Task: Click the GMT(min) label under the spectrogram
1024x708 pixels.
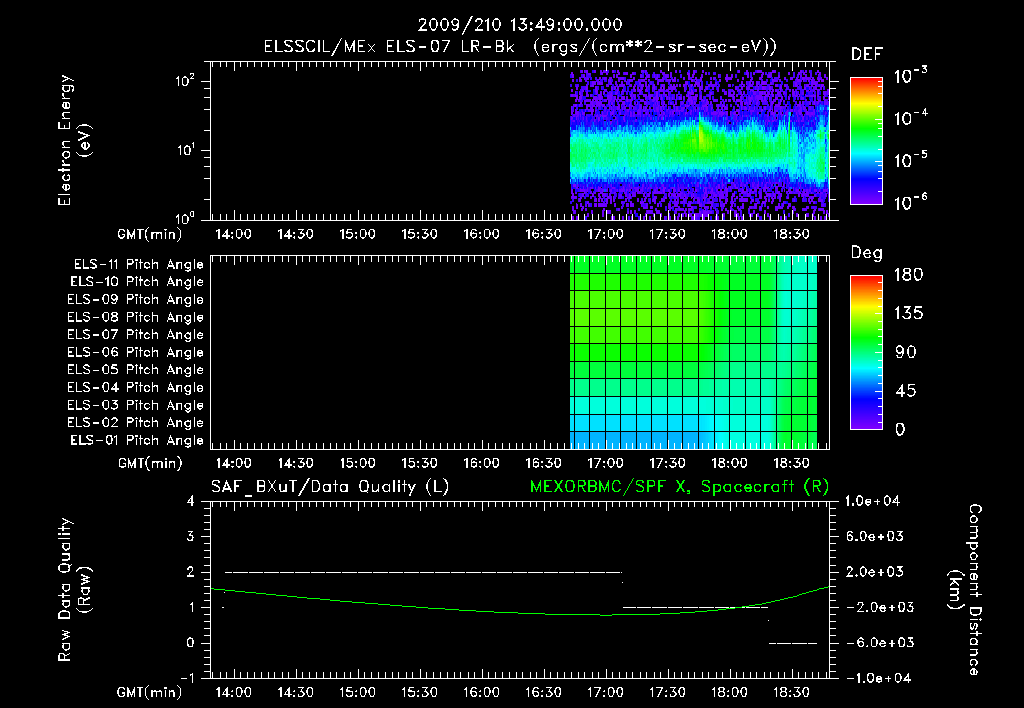Action: click(x=150, y=234)
